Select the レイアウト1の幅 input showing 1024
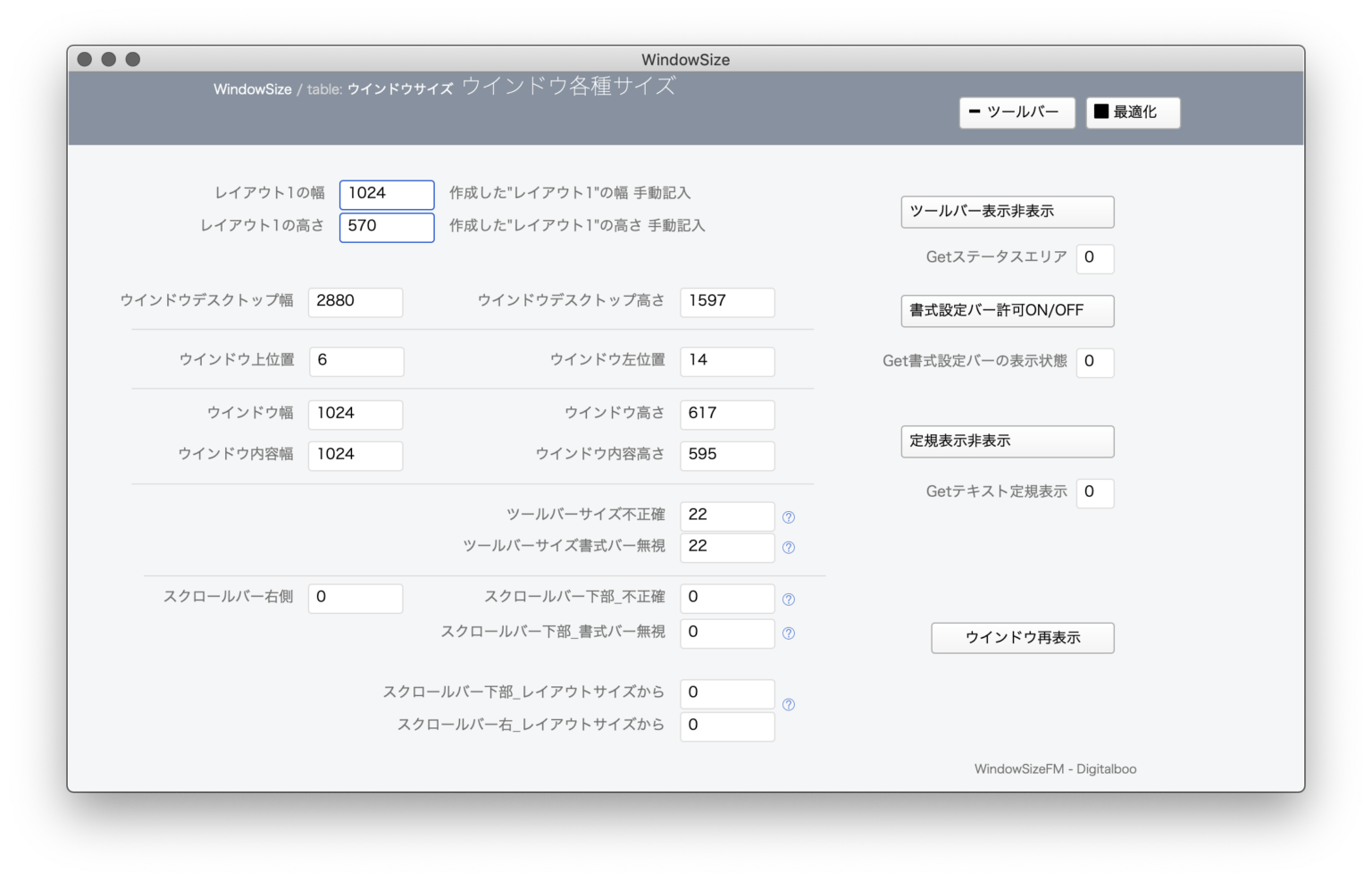This screenshot has height=881, width=1372. 386,194
